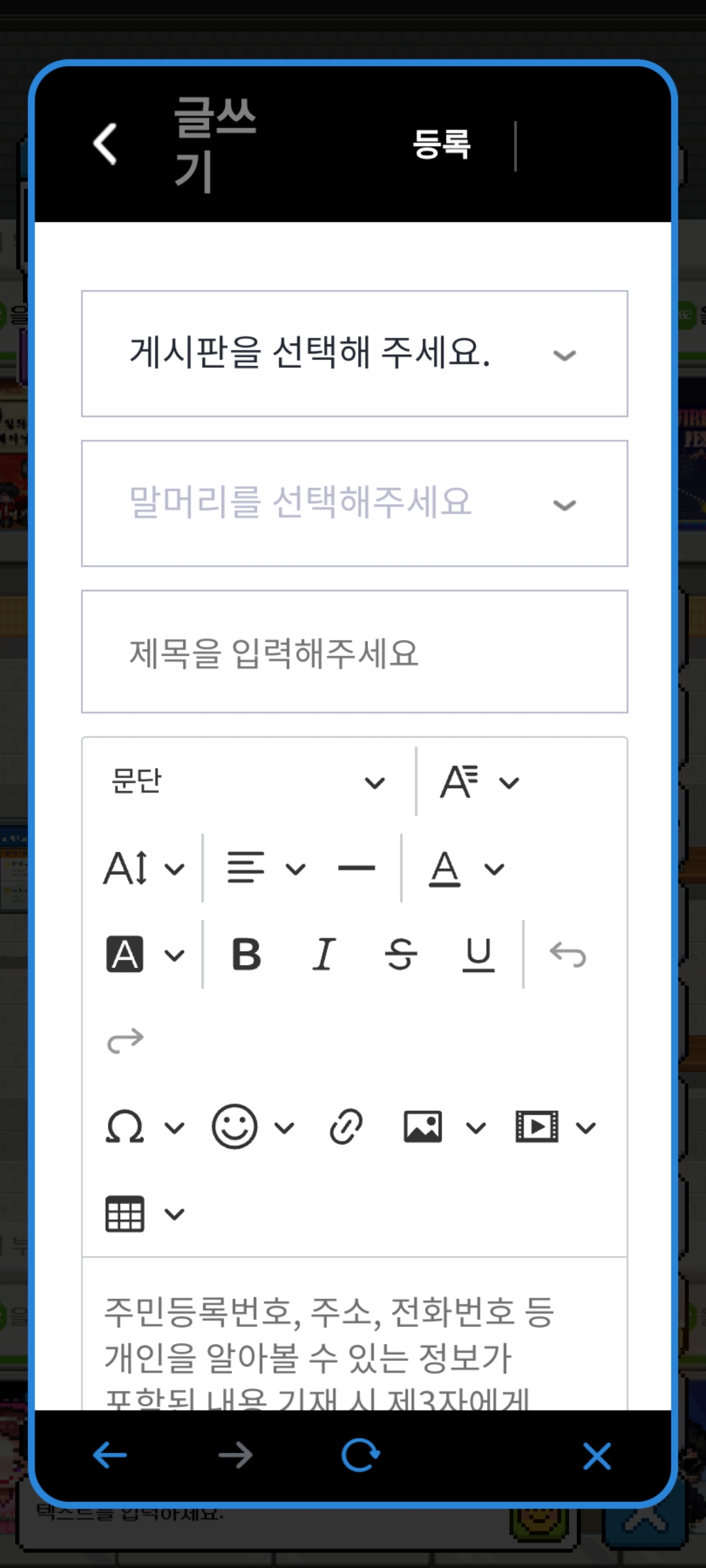Screen dimensions: 706x1568
Task: Toggle bold text formatting
Action: click(x=246, y=955)
